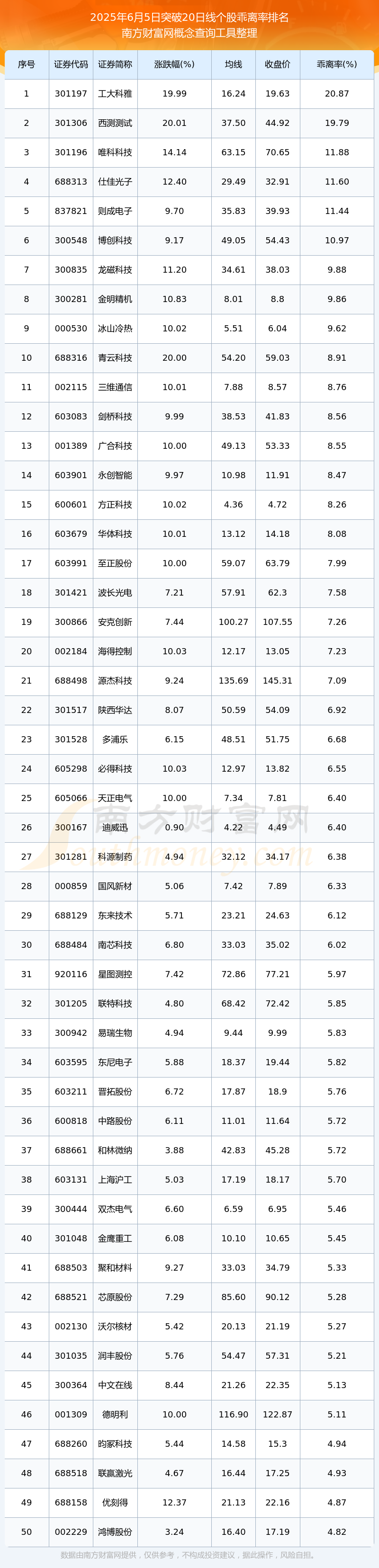Screen dimensions: 379x1568
Task: Click stock name 联赢激光
Action: 115,1473
